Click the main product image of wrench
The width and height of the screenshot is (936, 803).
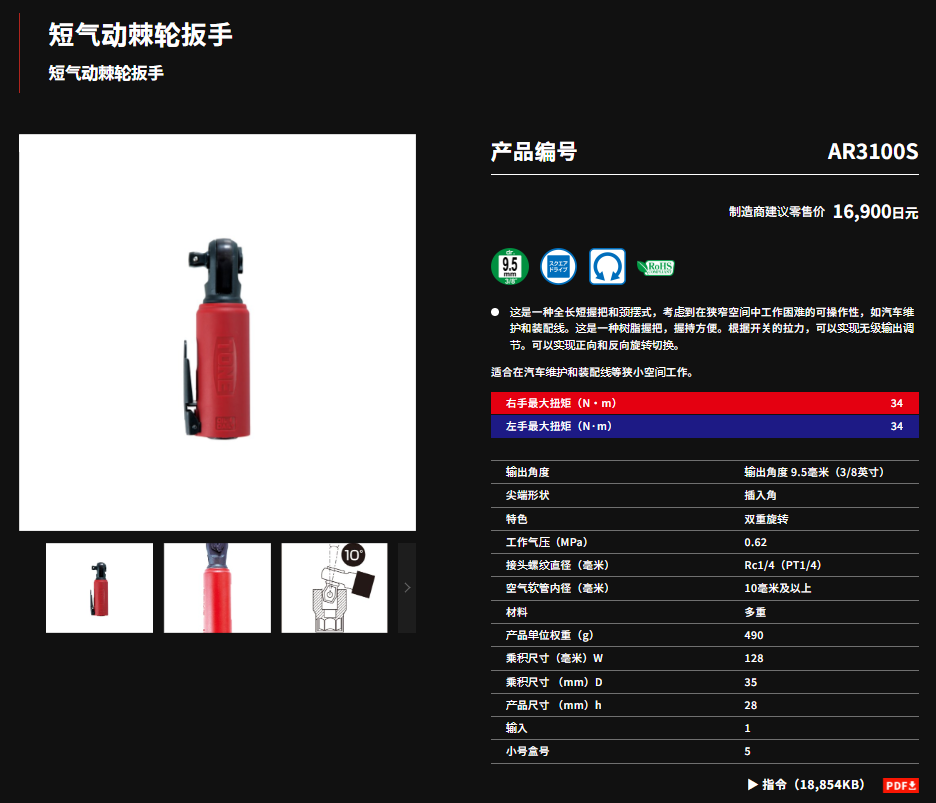[217, 333]
